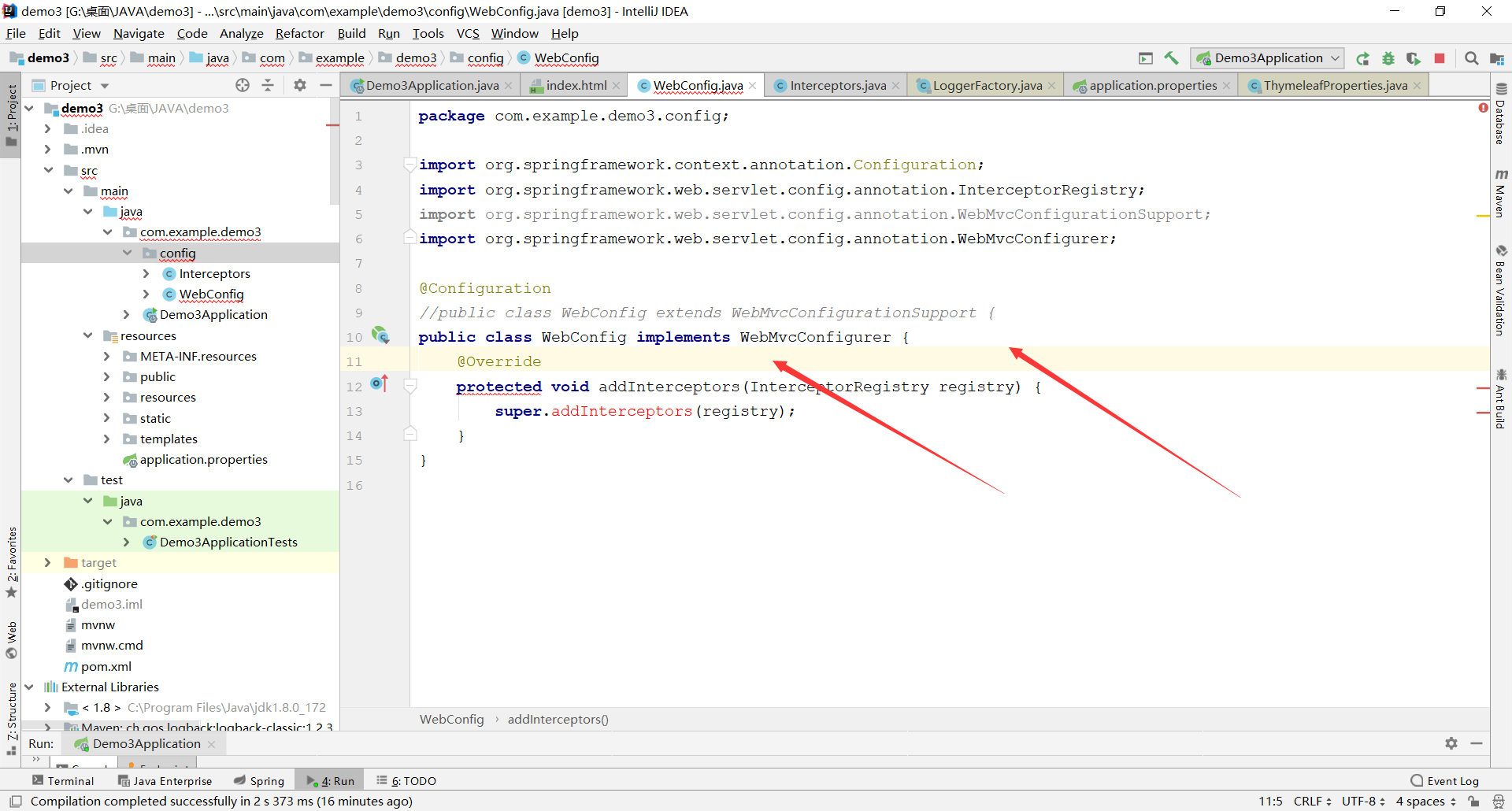Switch to index.html editor tab
Screen dimensions: 1512x811
pos(576,85)
